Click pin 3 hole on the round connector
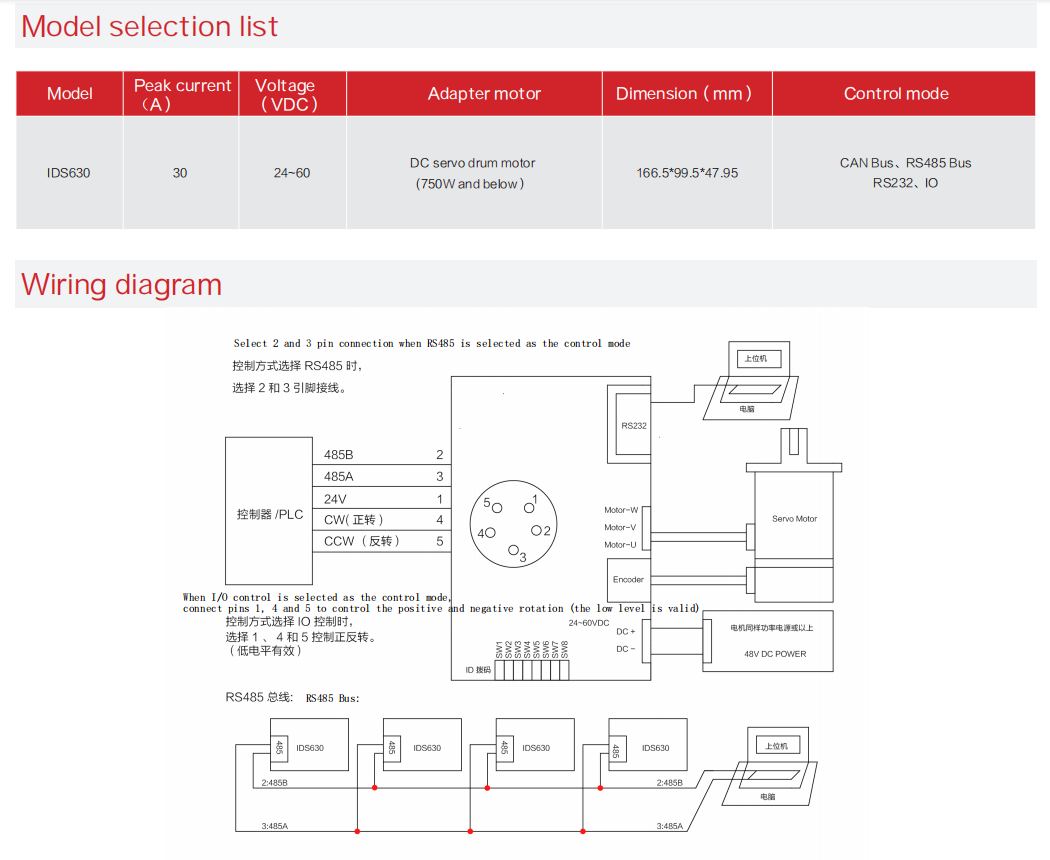The height and width of the screenshot is (860, 1050). (513, 549)
